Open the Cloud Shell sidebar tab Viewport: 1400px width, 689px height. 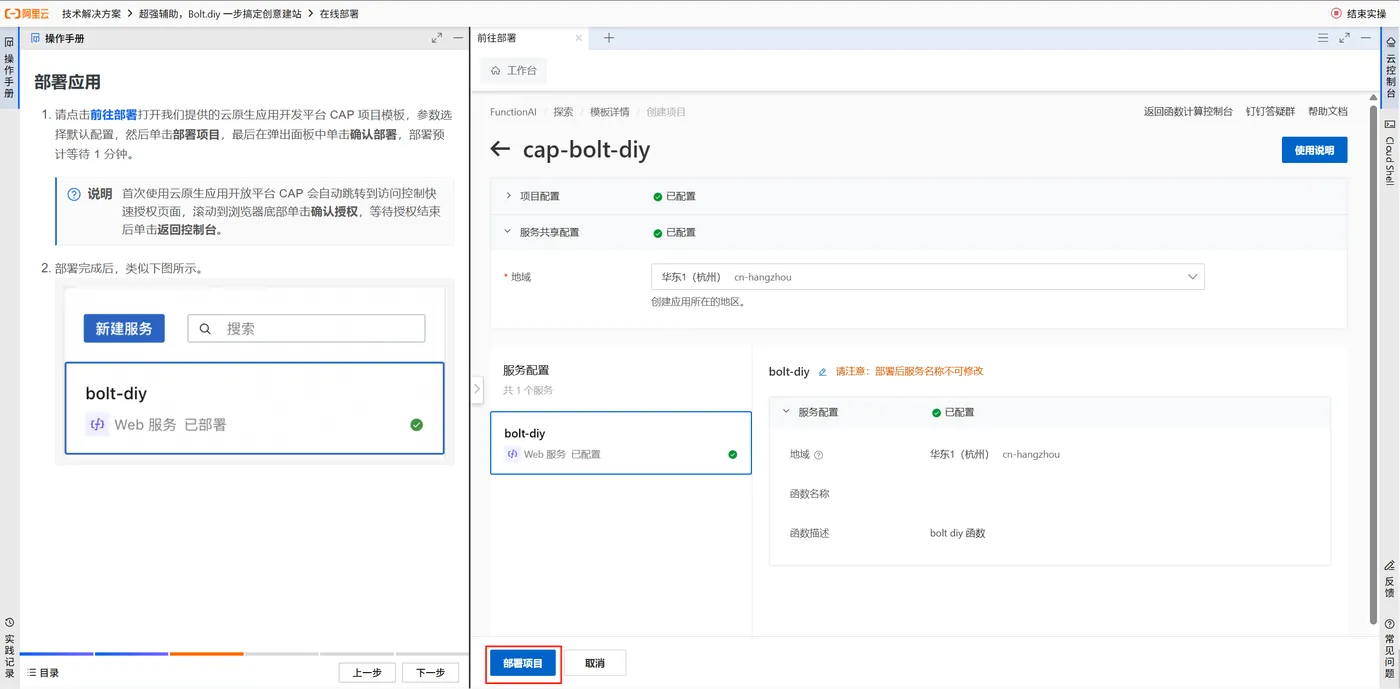1390,152
